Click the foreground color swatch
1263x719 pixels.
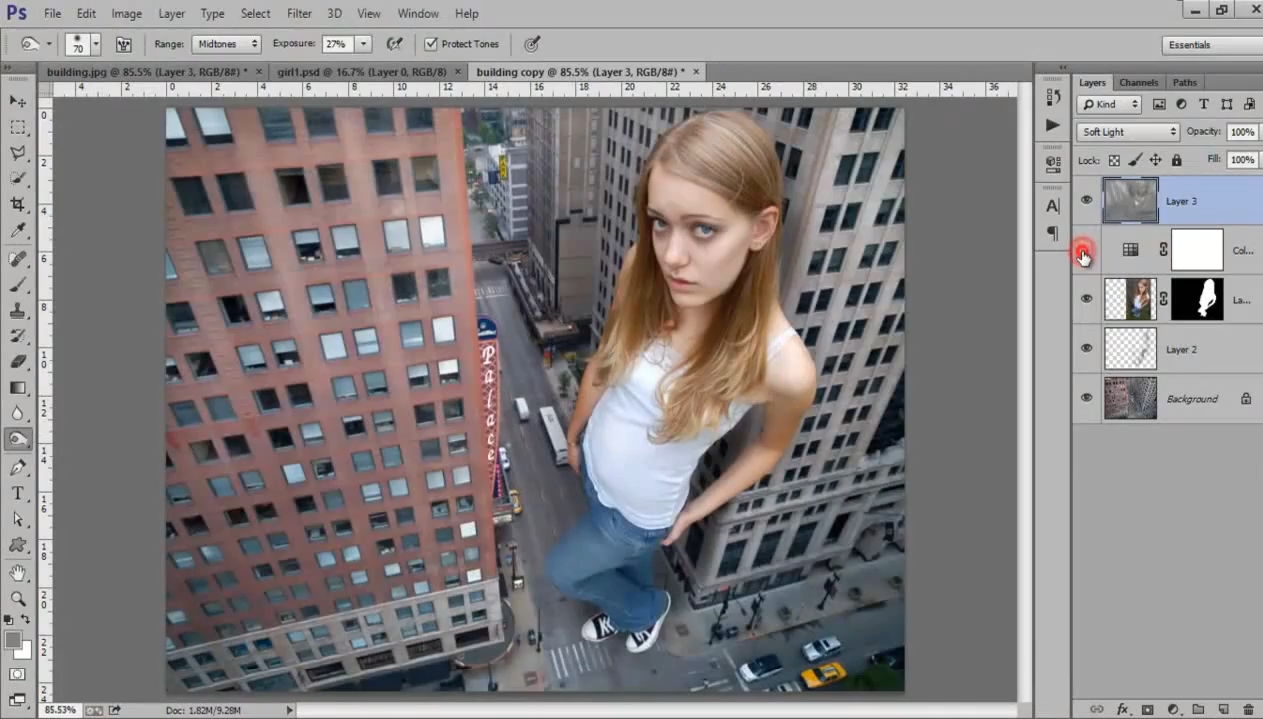13,640
